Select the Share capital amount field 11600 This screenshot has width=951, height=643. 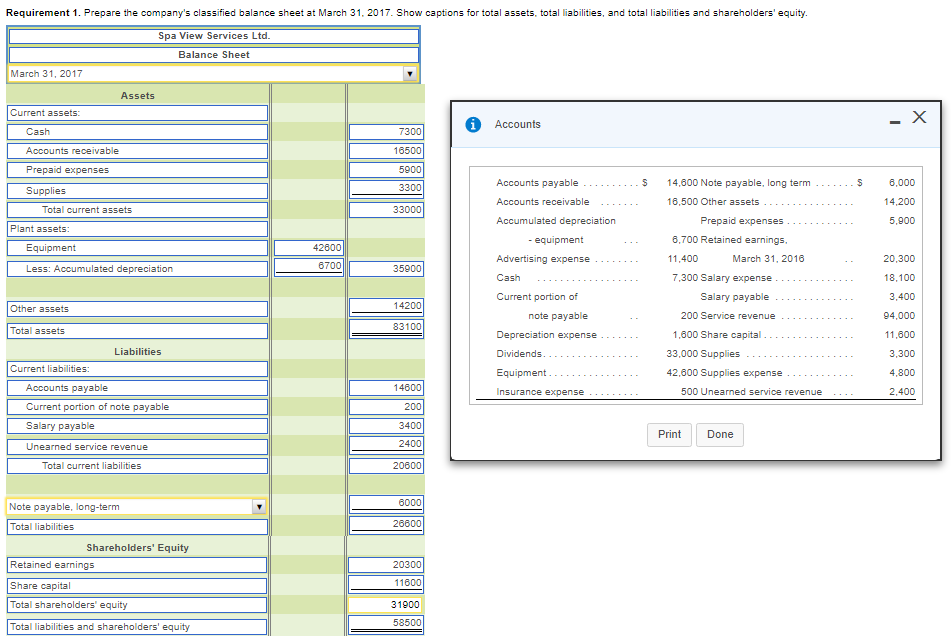tap(386, 584)
